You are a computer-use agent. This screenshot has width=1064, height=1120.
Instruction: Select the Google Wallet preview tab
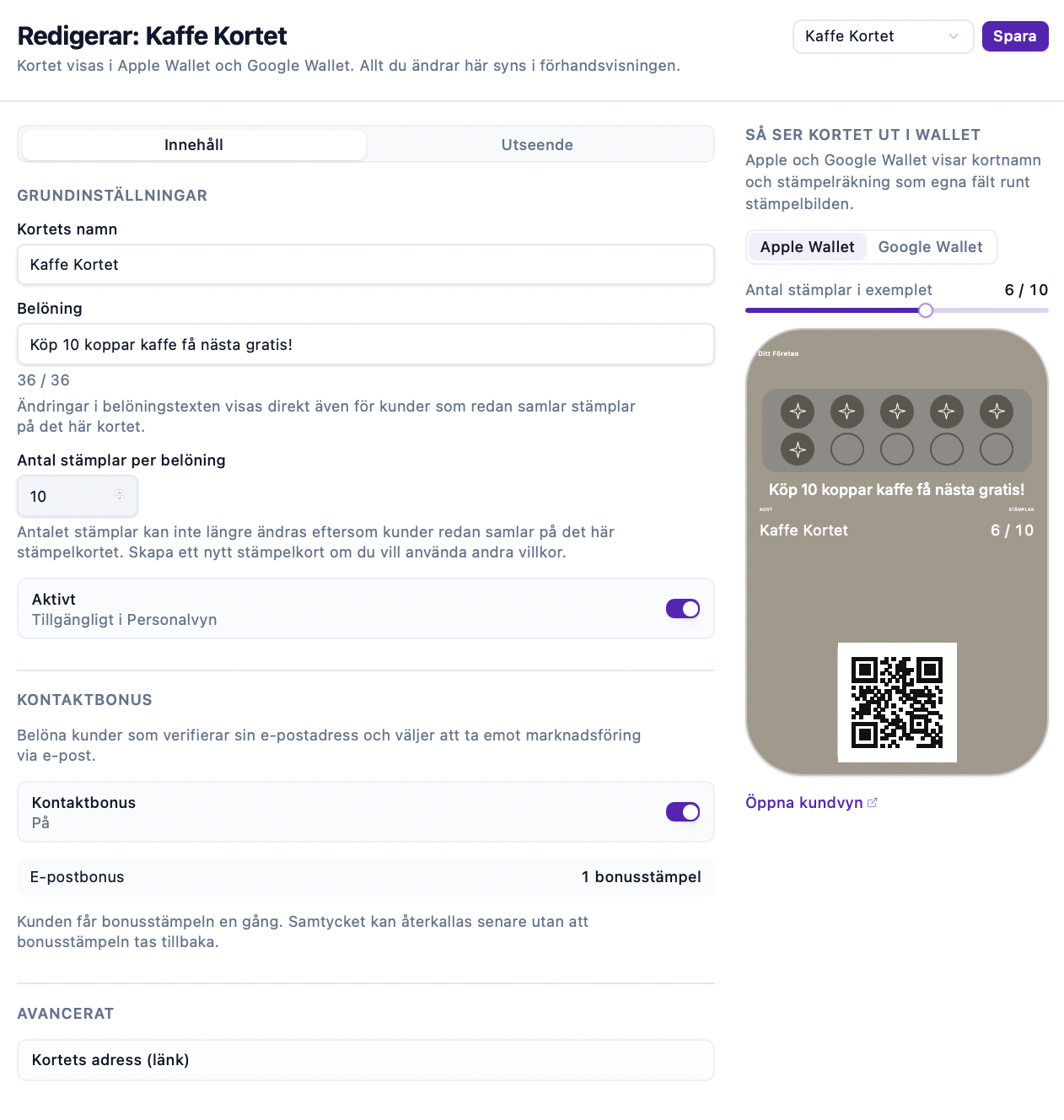[x=930, y=247]
